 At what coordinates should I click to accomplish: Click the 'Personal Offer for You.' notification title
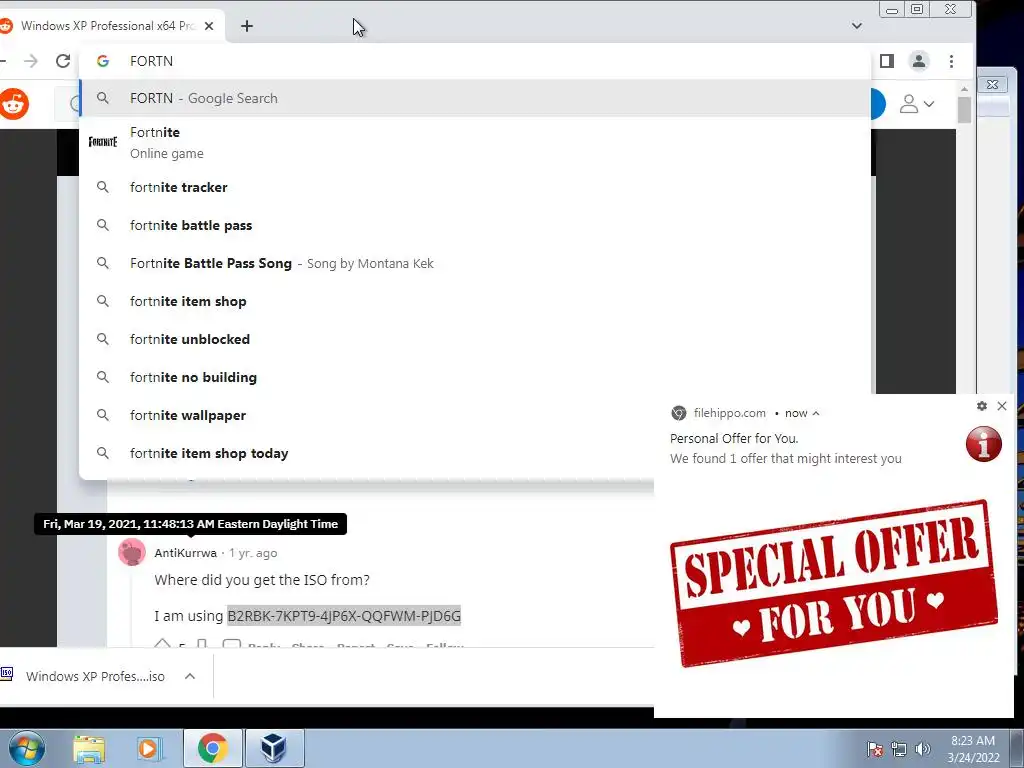pos(734,439)
